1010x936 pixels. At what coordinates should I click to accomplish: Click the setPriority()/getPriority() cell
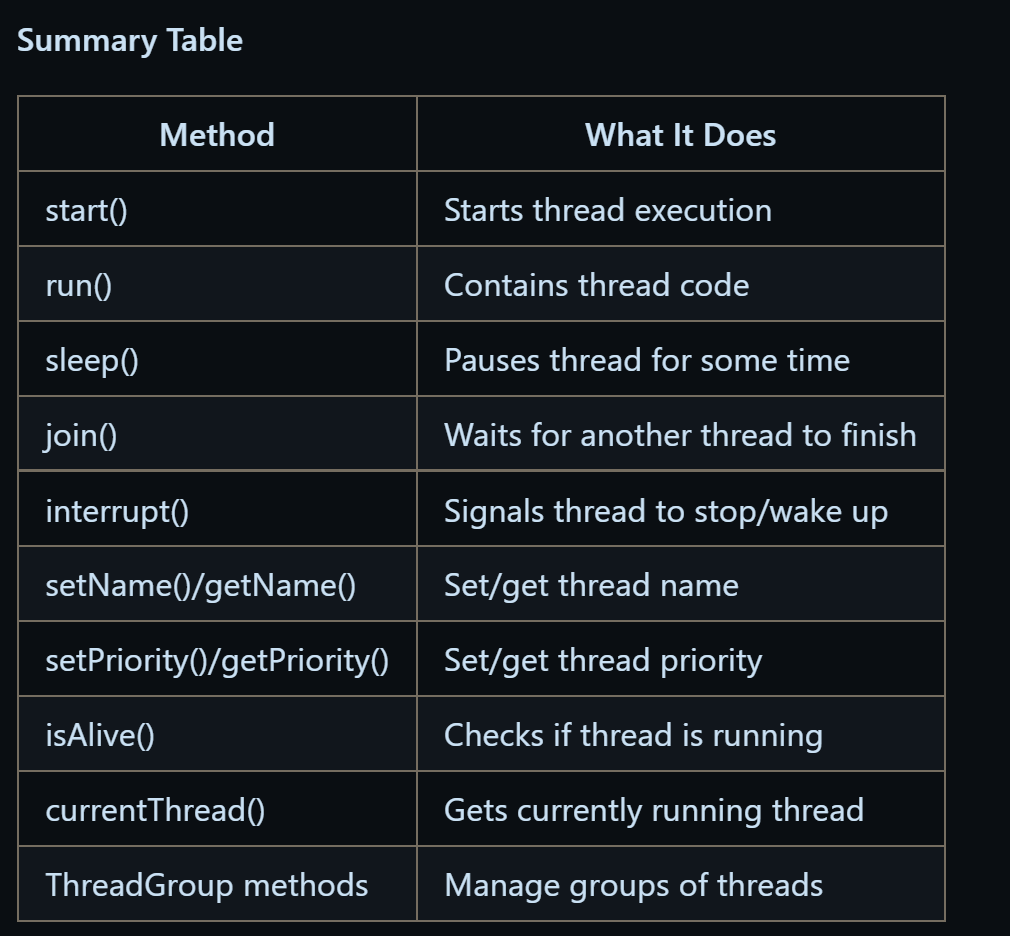point(217,659)
